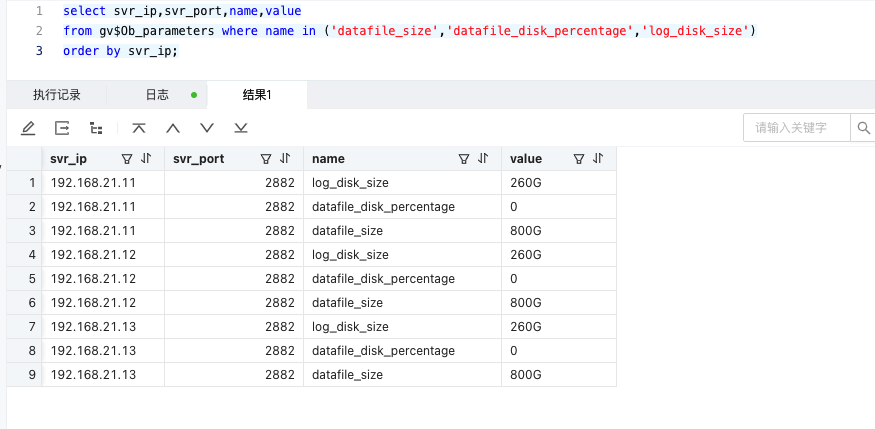The width and height of the screenshot is (875, 429).
Task: Jump to last row arrow icon
Action: [241, 128]
